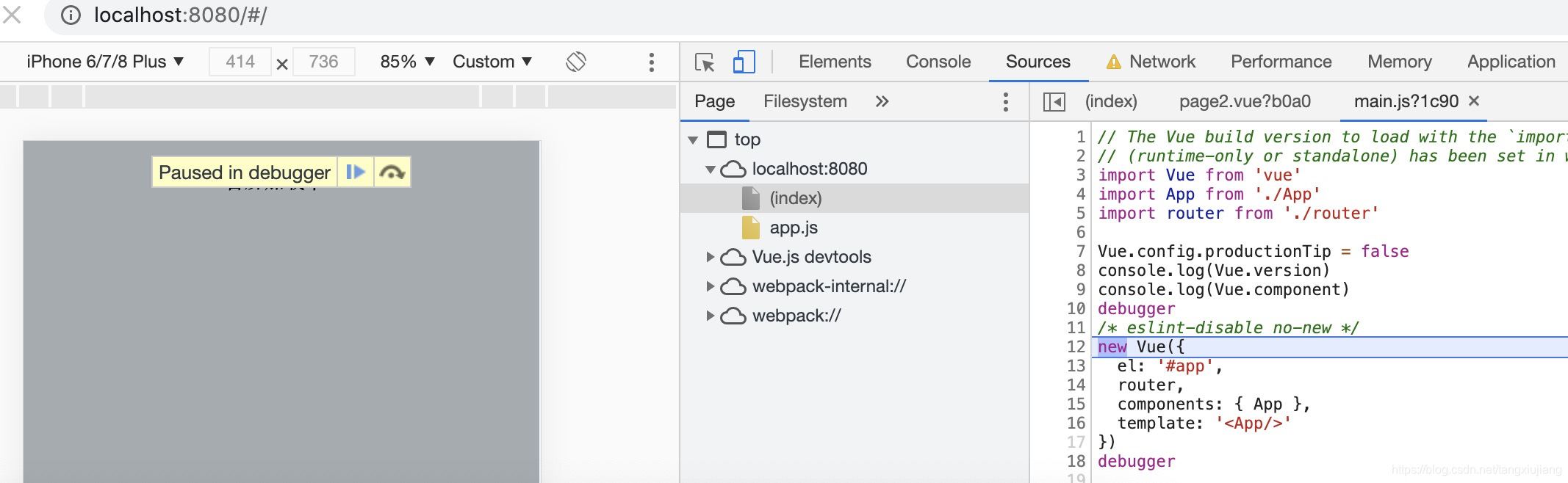The height and width of the screenshot is (483, 1568).
Task: Resume script execution in paused overlay
Action: pos(356,172)
